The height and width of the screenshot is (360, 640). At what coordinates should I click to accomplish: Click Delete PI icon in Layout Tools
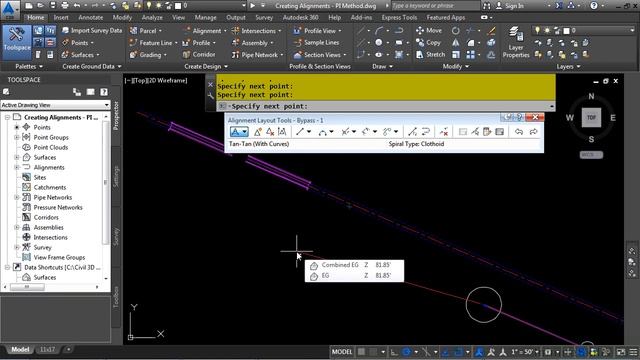tap(270, 132)
